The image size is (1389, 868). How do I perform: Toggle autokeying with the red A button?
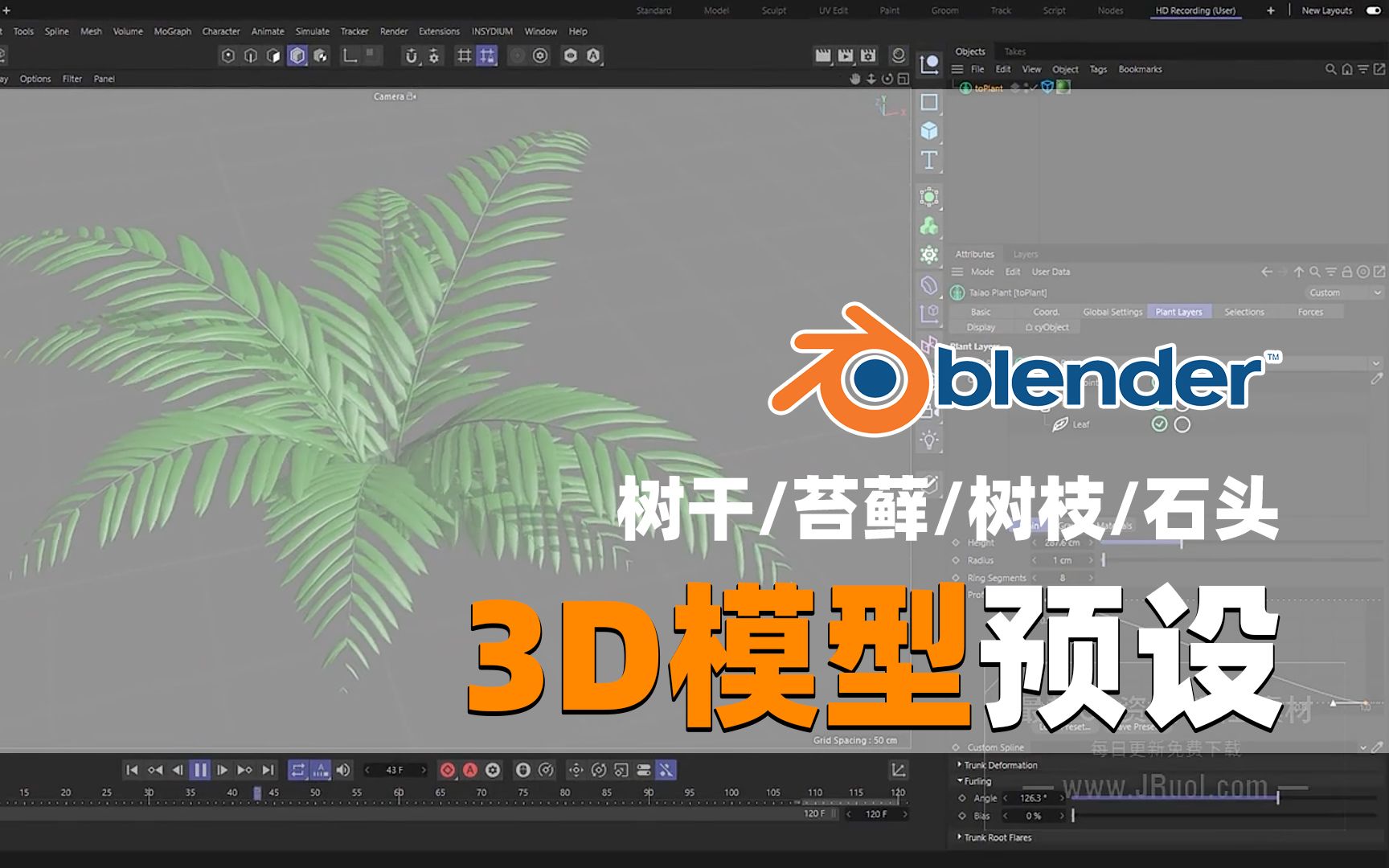pos(470,770)
